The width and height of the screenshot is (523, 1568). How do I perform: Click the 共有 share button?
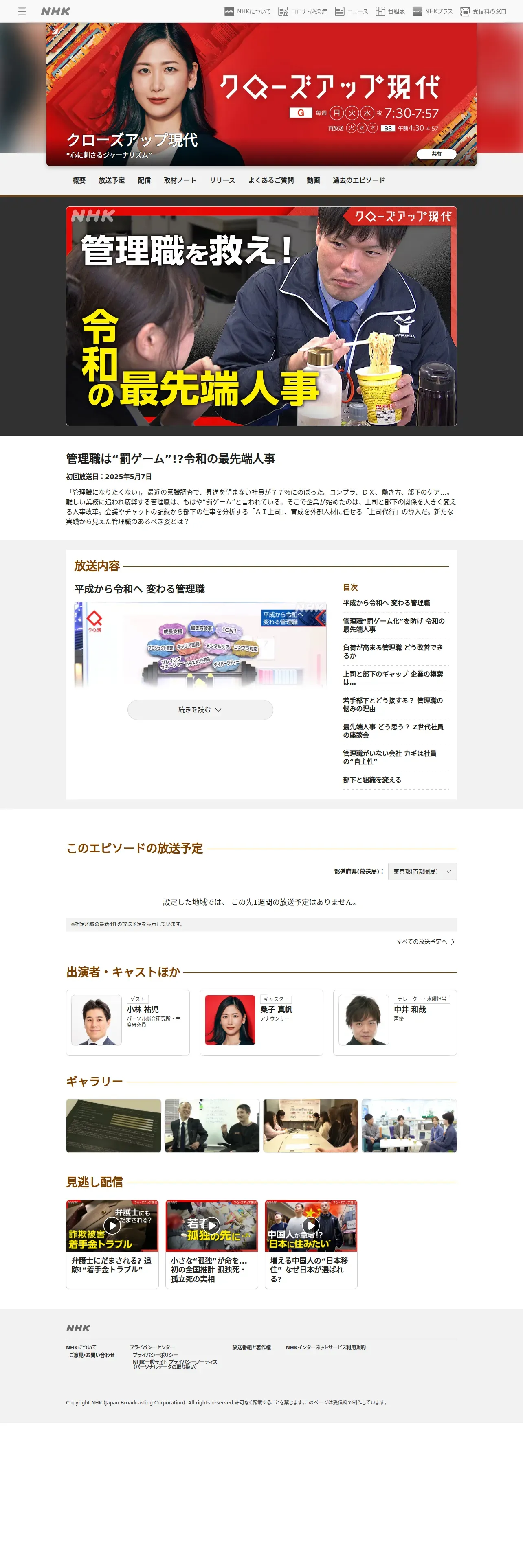point(437,154)
